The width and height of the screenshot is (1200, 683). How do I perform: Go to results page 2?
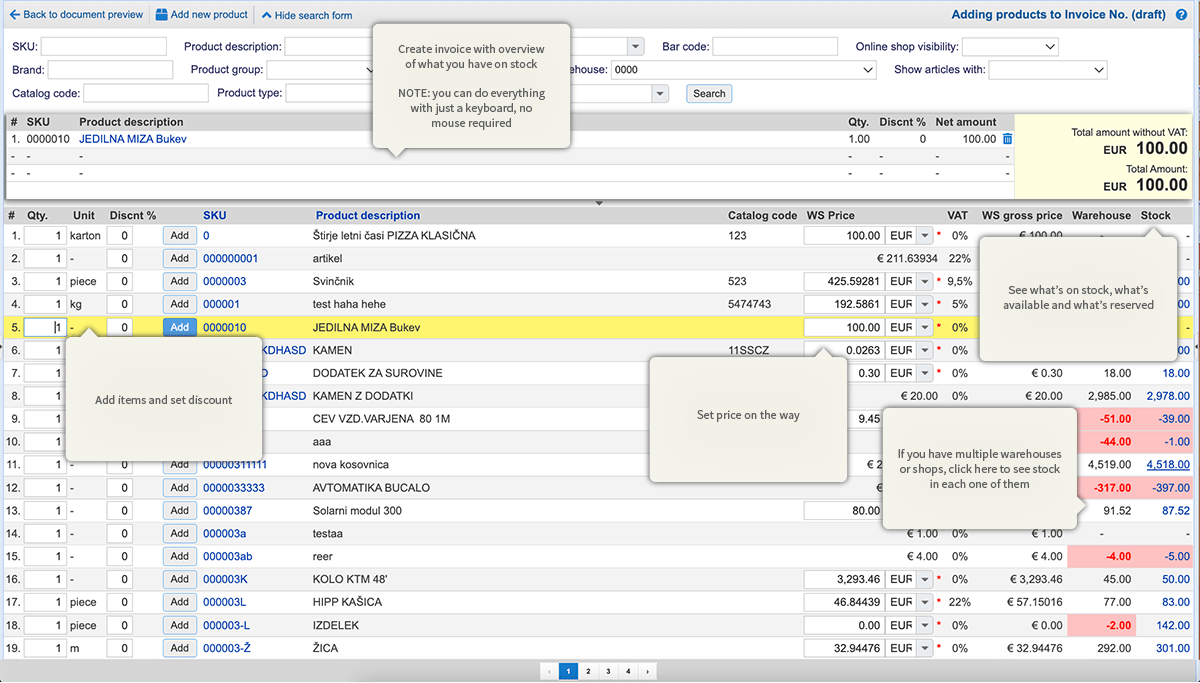pyautogui.click(x=588, y=672)
